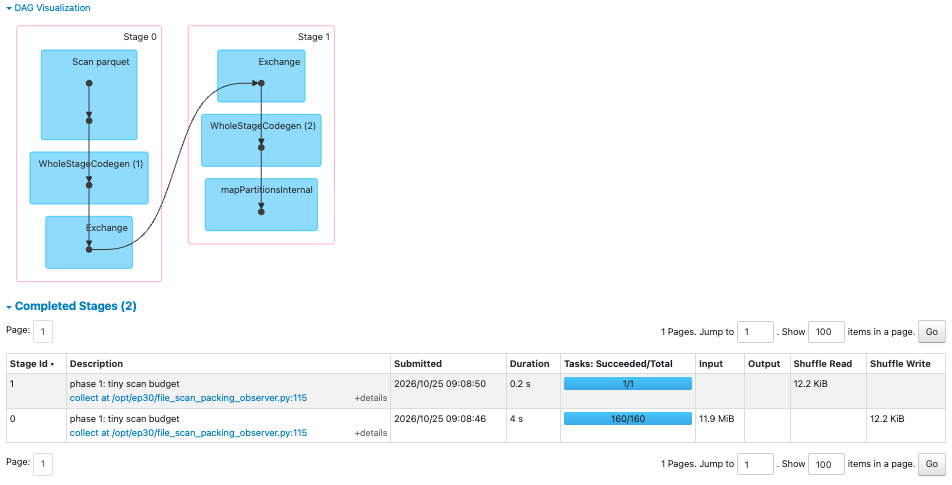Image resolution: width=952 pixels, height=485 pixels.
Task: Show +details for stage 1 row
Action: click(x=370, y=398)
